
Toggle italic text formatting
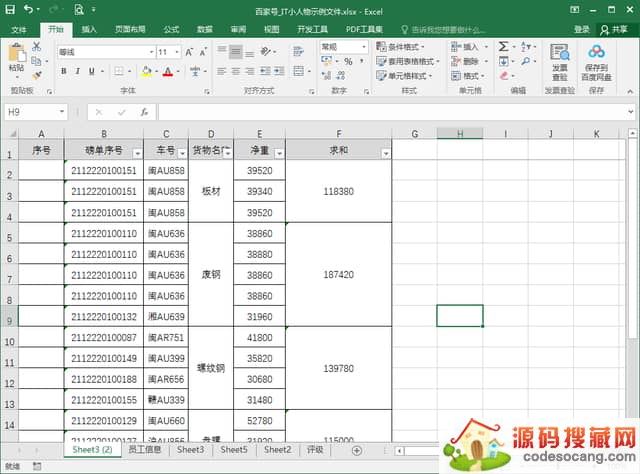(77, 71)
